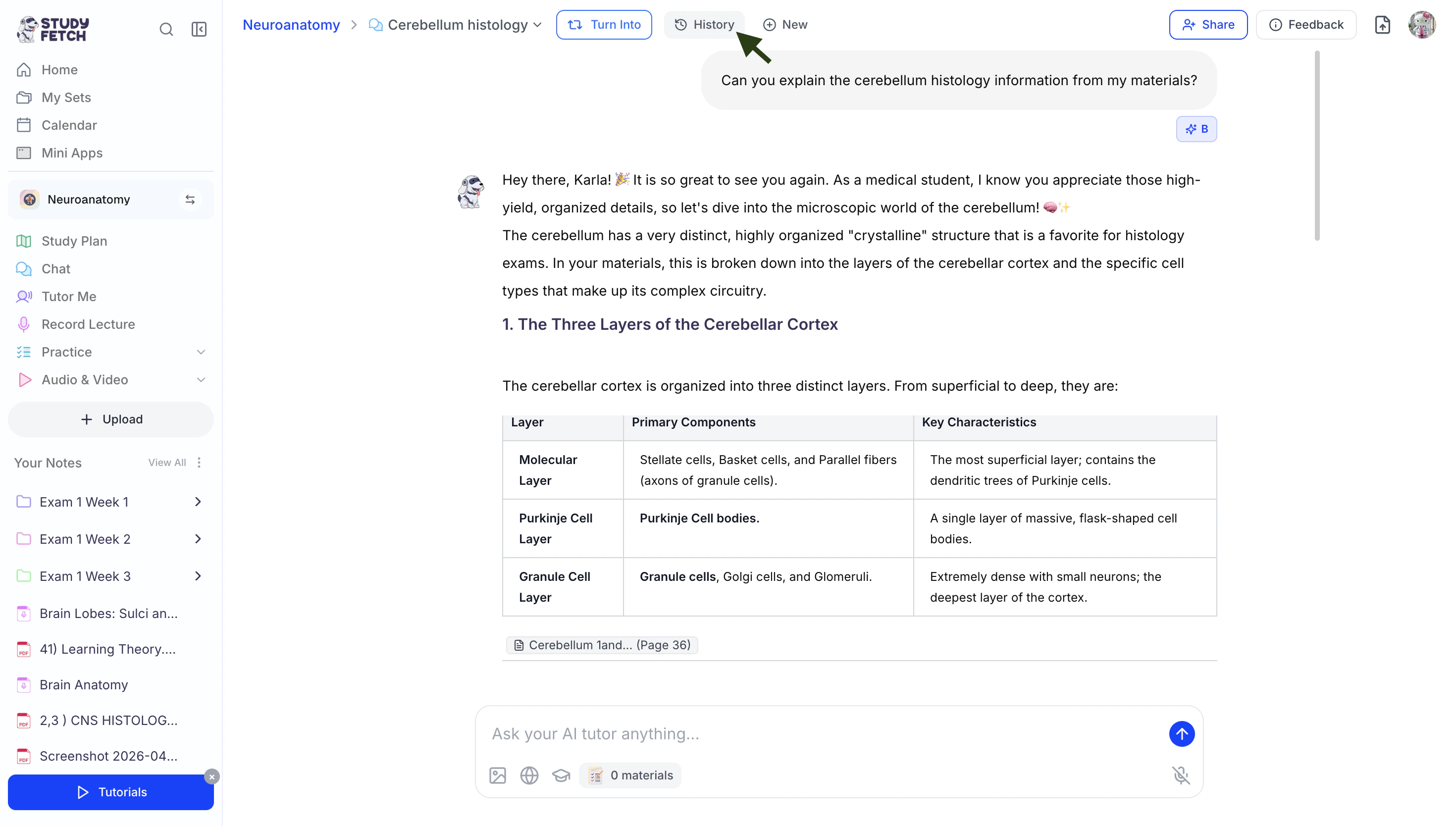Click the document export icon near avatar
This screenshot has height=826, width=1456.
1382,25
